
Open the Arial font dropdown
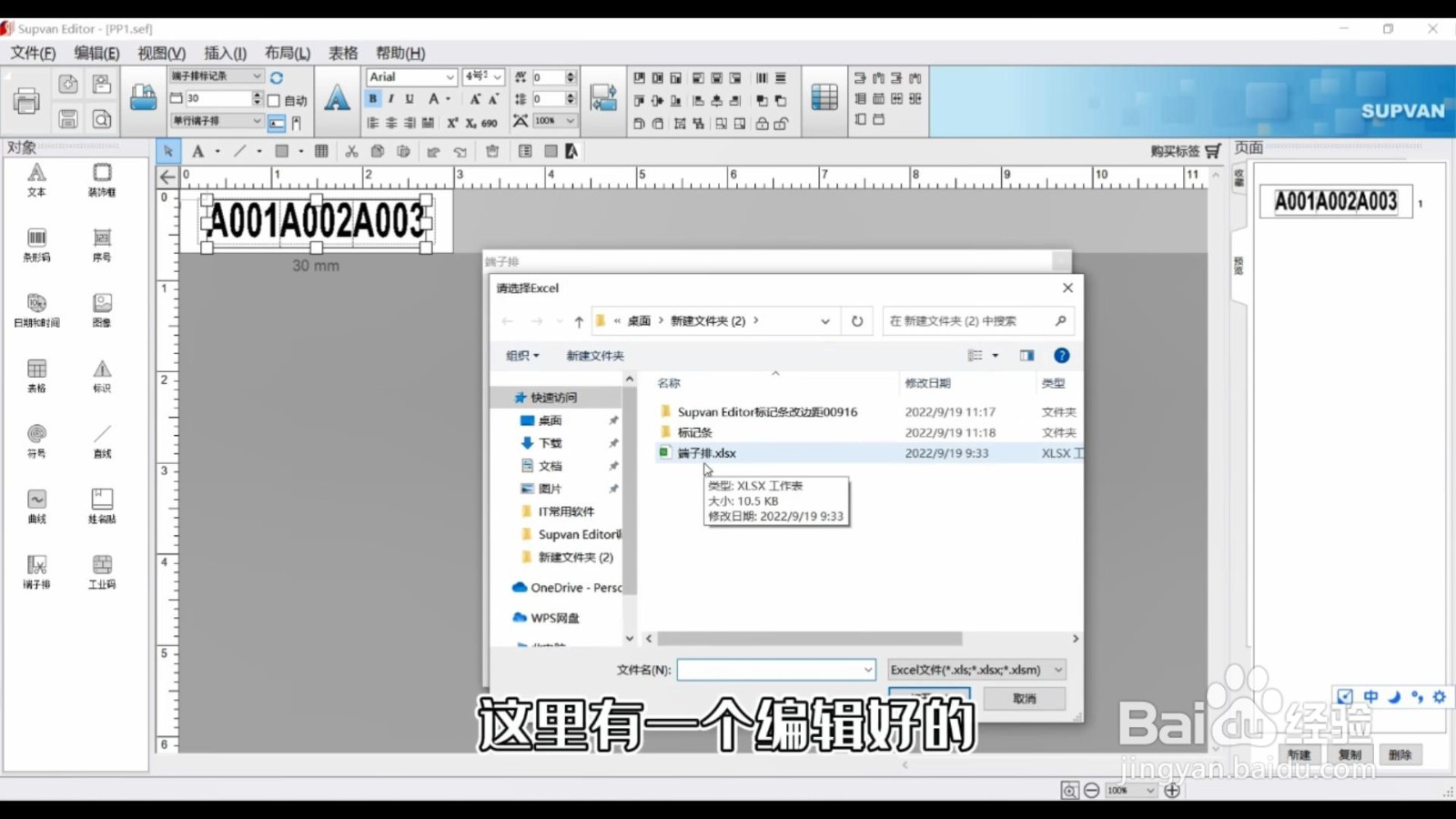coord(411,77)
